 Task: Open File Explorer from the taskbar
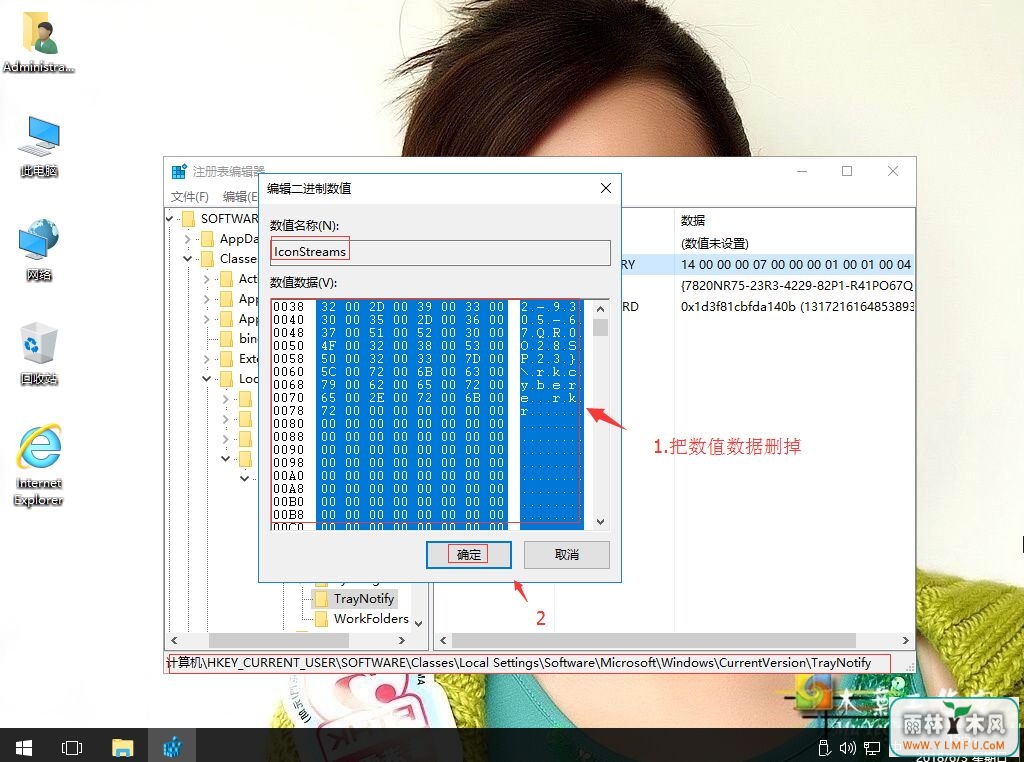[122, 747]
